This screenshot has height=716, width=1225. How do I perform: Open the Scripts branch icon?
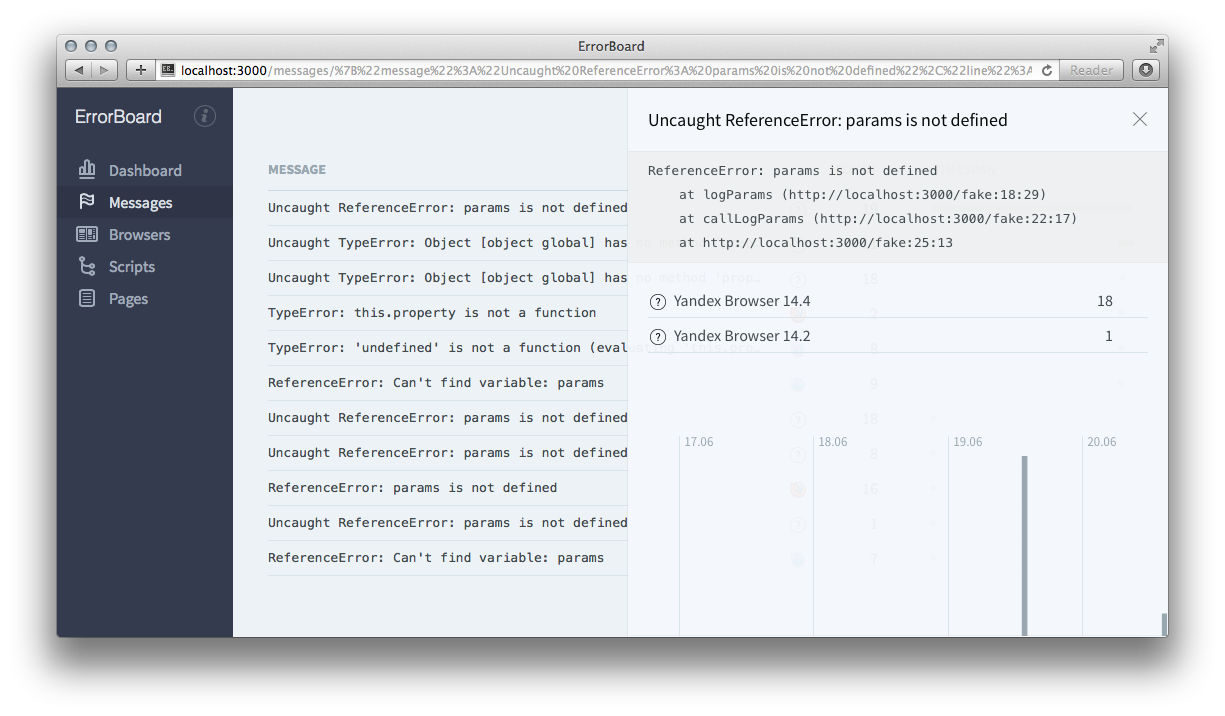(x=87, y=266)
